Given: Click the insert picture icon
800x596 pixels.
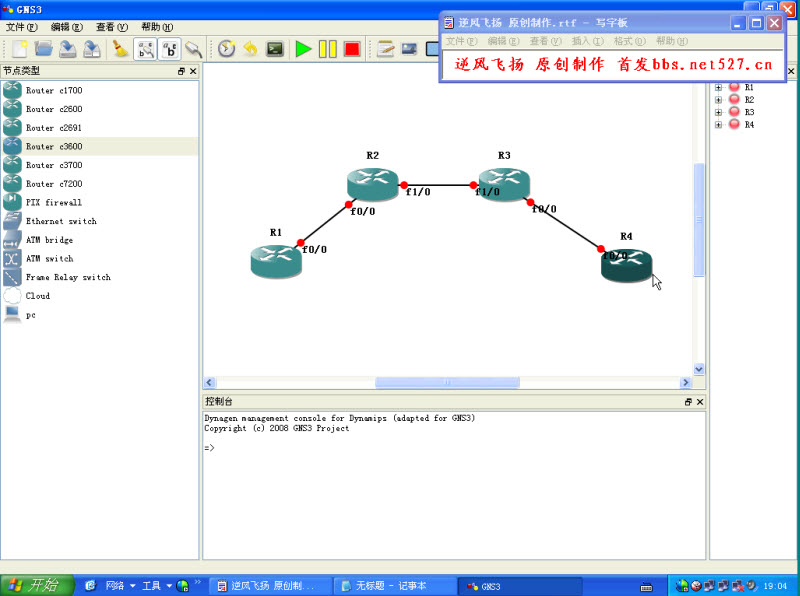Looking at the screenshot, I should (x=409, y=49).
